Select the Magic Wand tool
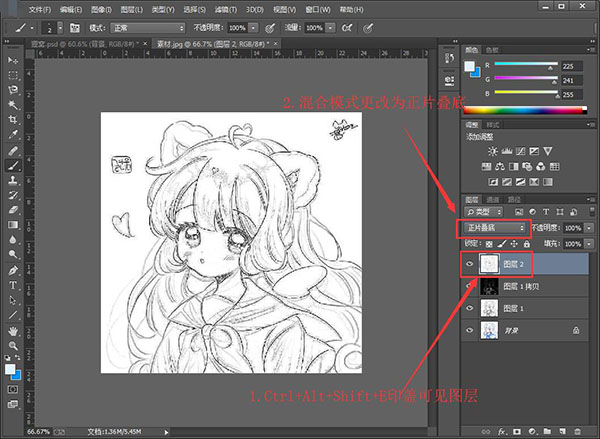600x439 pixels. tap(13, 105)
